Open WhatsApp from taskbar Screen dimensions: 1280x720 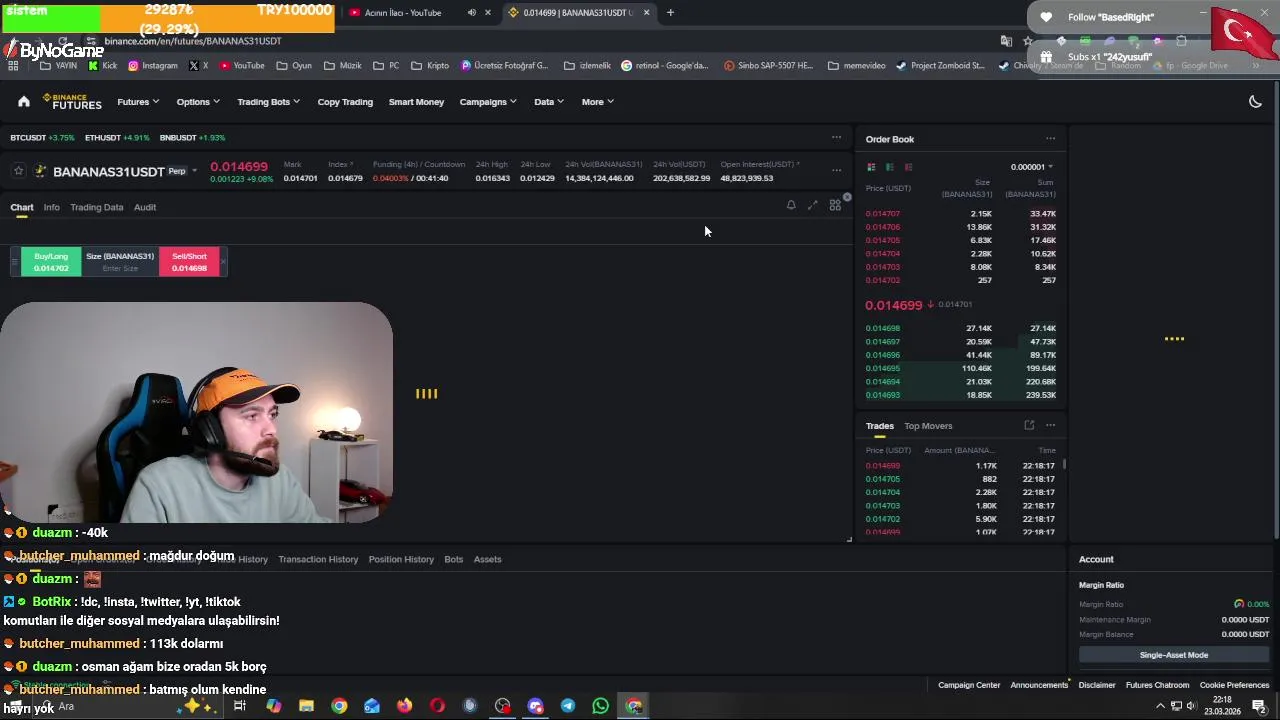pyautogui.click(x=600, y=706)
